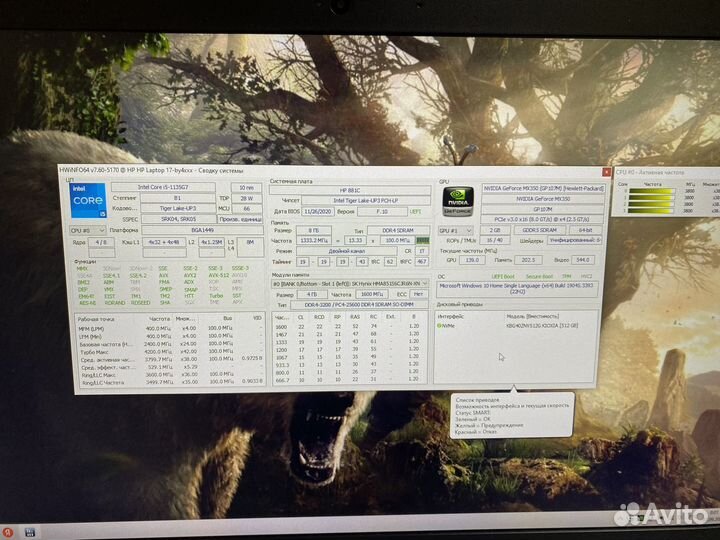Click the 64-bit bus width field
720x540 pixels.
pos(586,230)
